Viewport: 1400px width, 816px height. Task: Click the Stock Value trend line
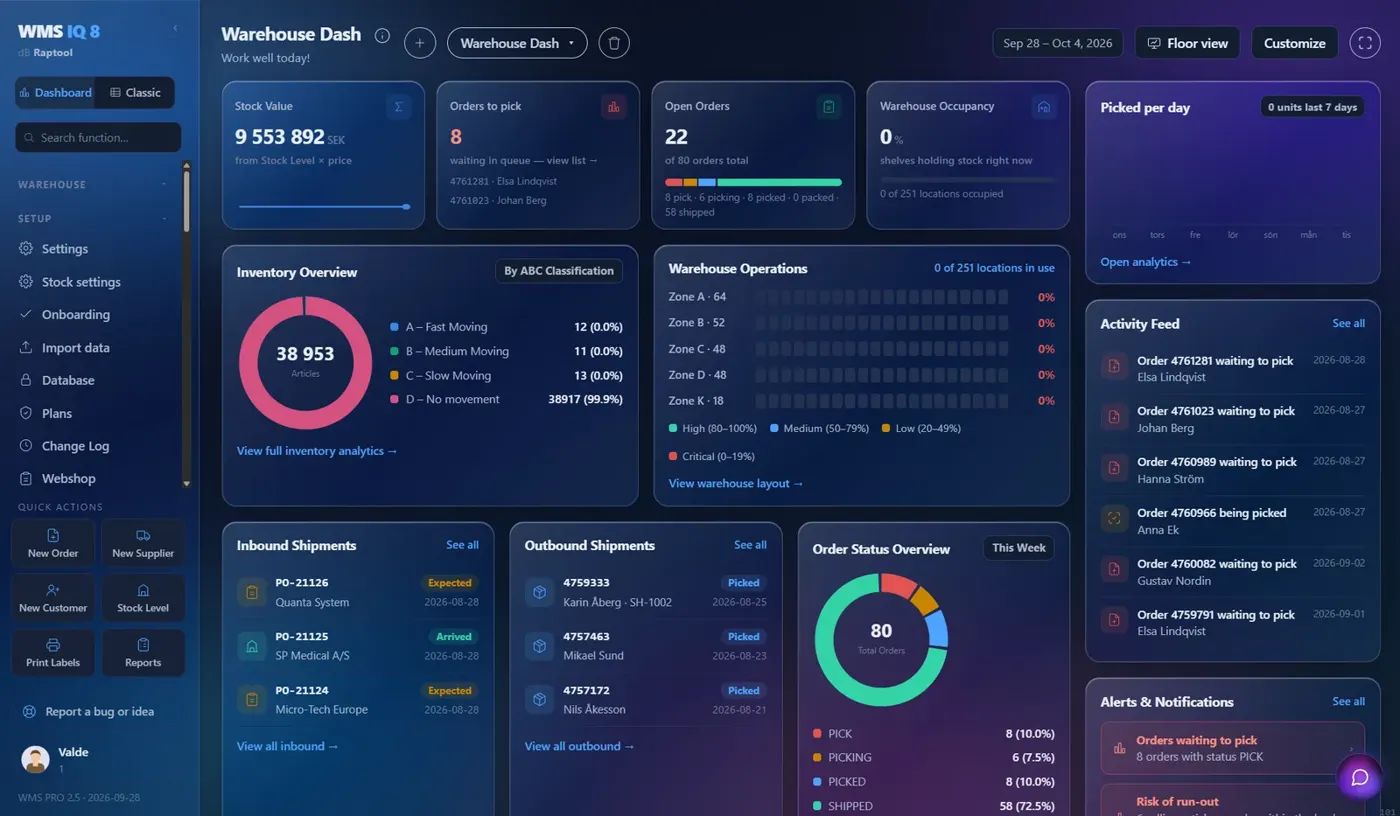[324, 207]
